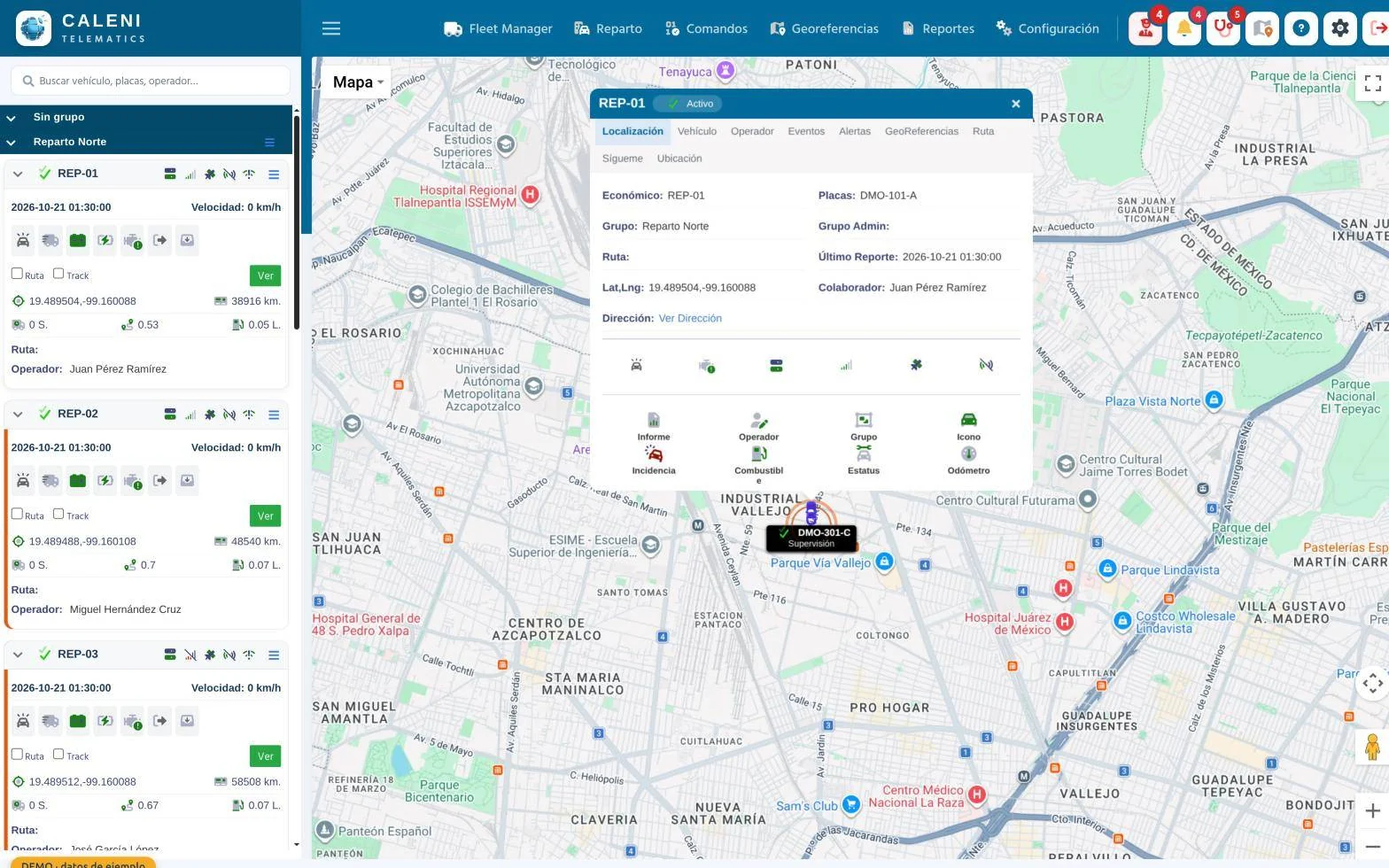This screenshot has height=868, width=1389.
Task: Toggle full screen map view
Action: (1373, 83)
